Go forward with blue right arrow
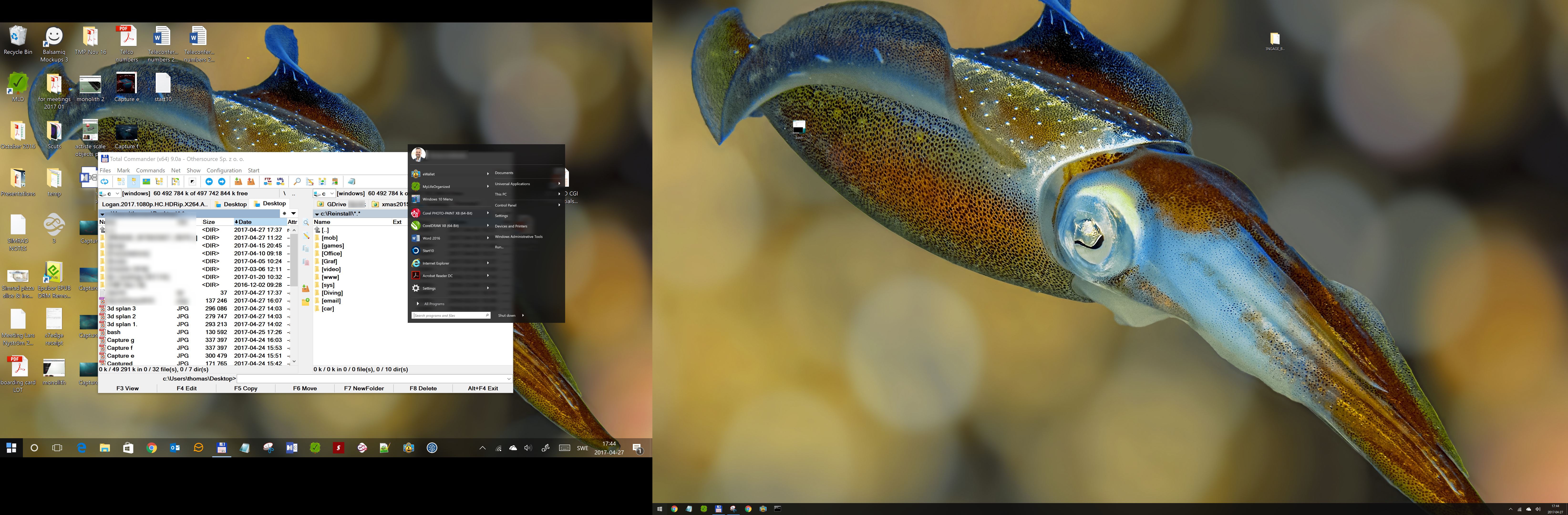This screenshot has width=1568, height=515. coord(222,181)
